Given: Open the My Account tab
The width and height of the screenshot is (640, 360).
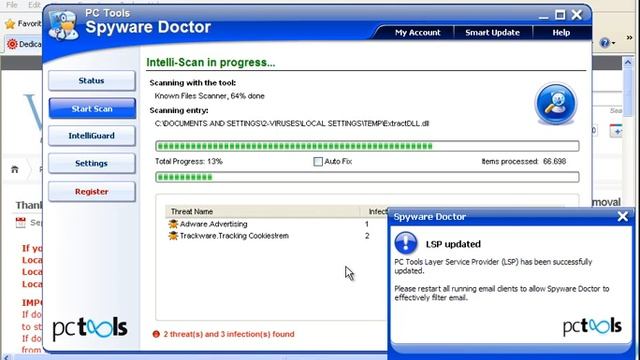Looking at the screenshot, I should pos(417,33).
